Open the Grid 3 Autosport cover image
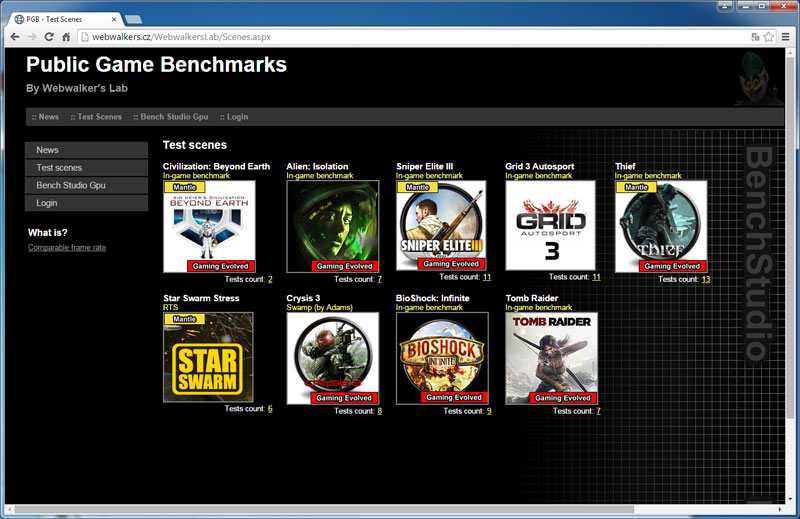Screen dimensions: 800x519 (x=551, y=225)
